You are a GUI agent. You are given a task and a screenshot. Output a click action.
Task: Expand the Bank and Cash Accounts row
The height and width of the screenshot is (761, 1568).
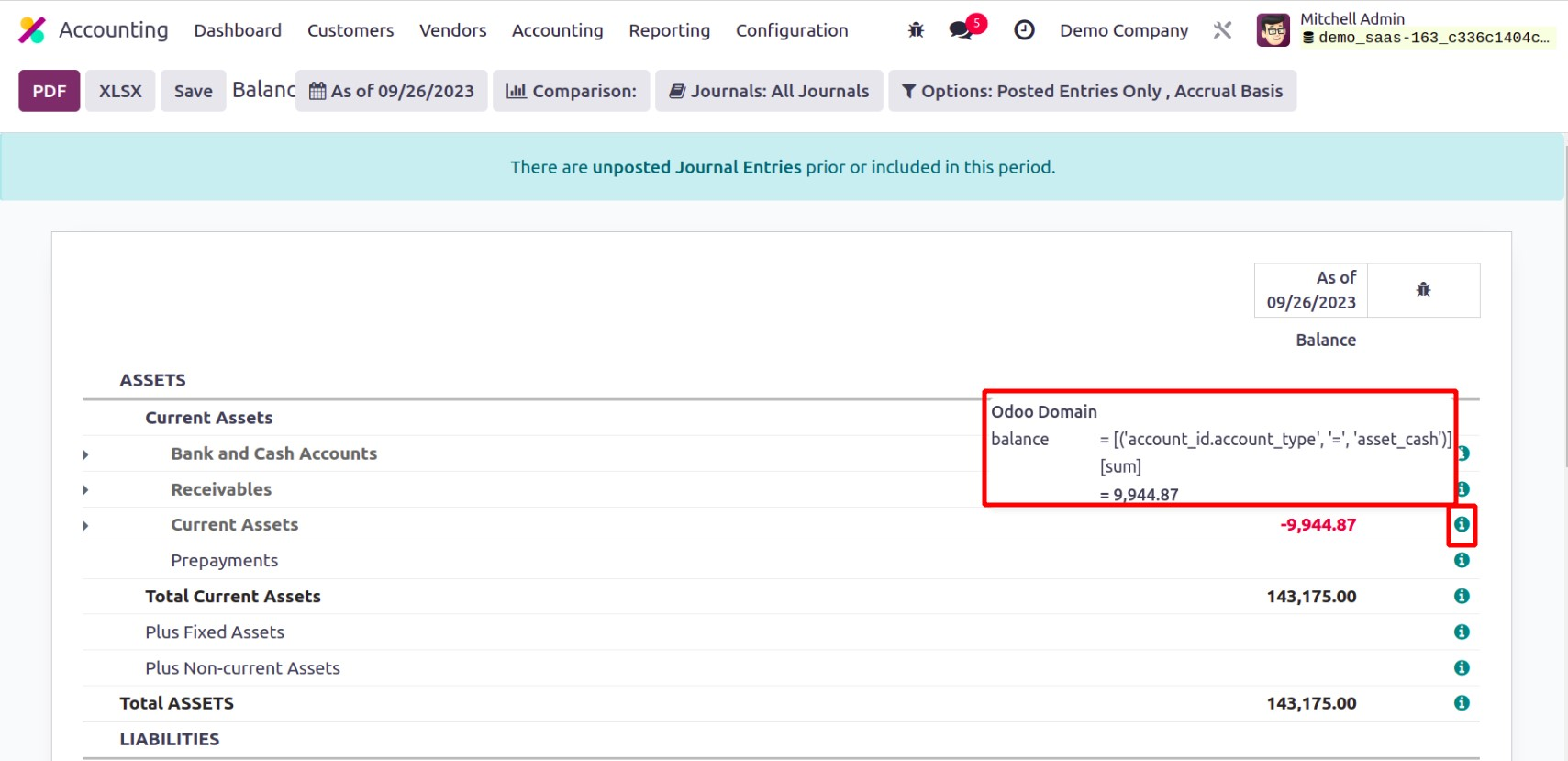85,454
